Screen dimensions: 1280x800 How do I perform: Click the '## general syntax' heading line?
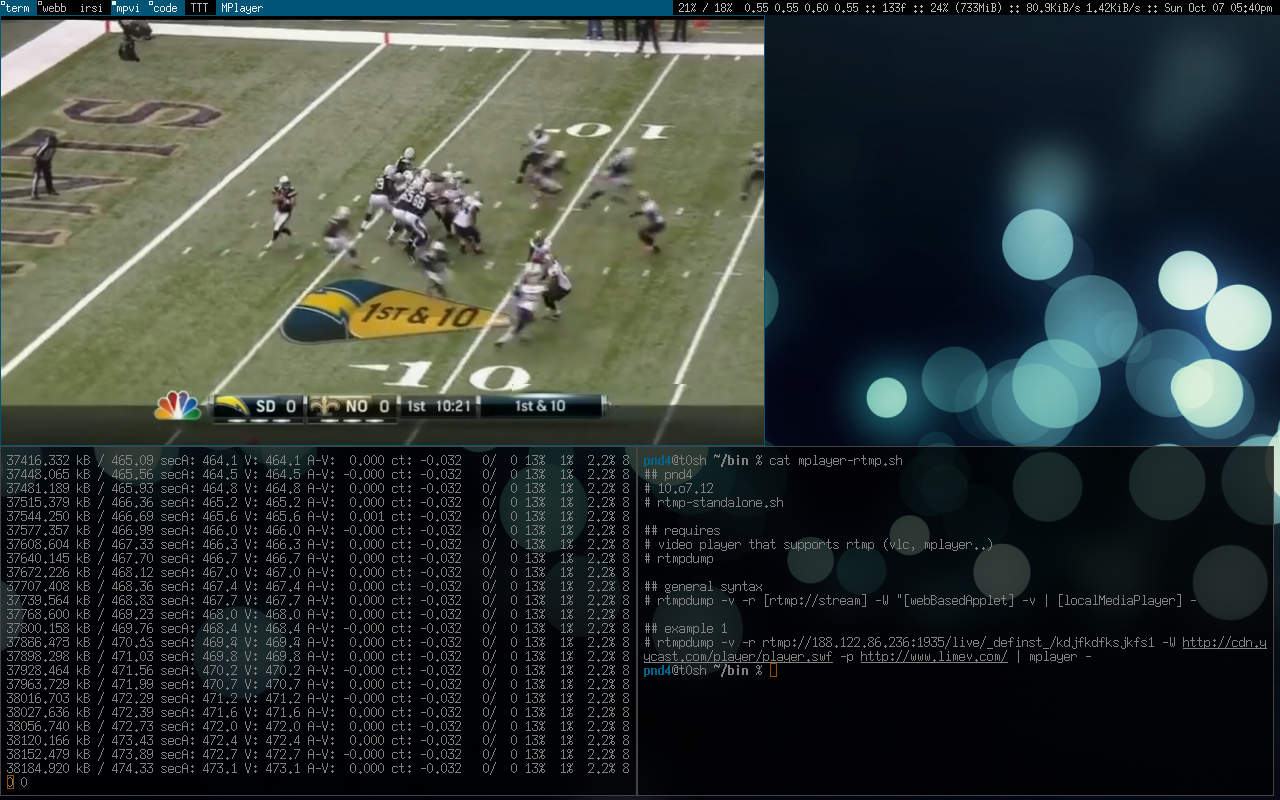click(703, 587)
